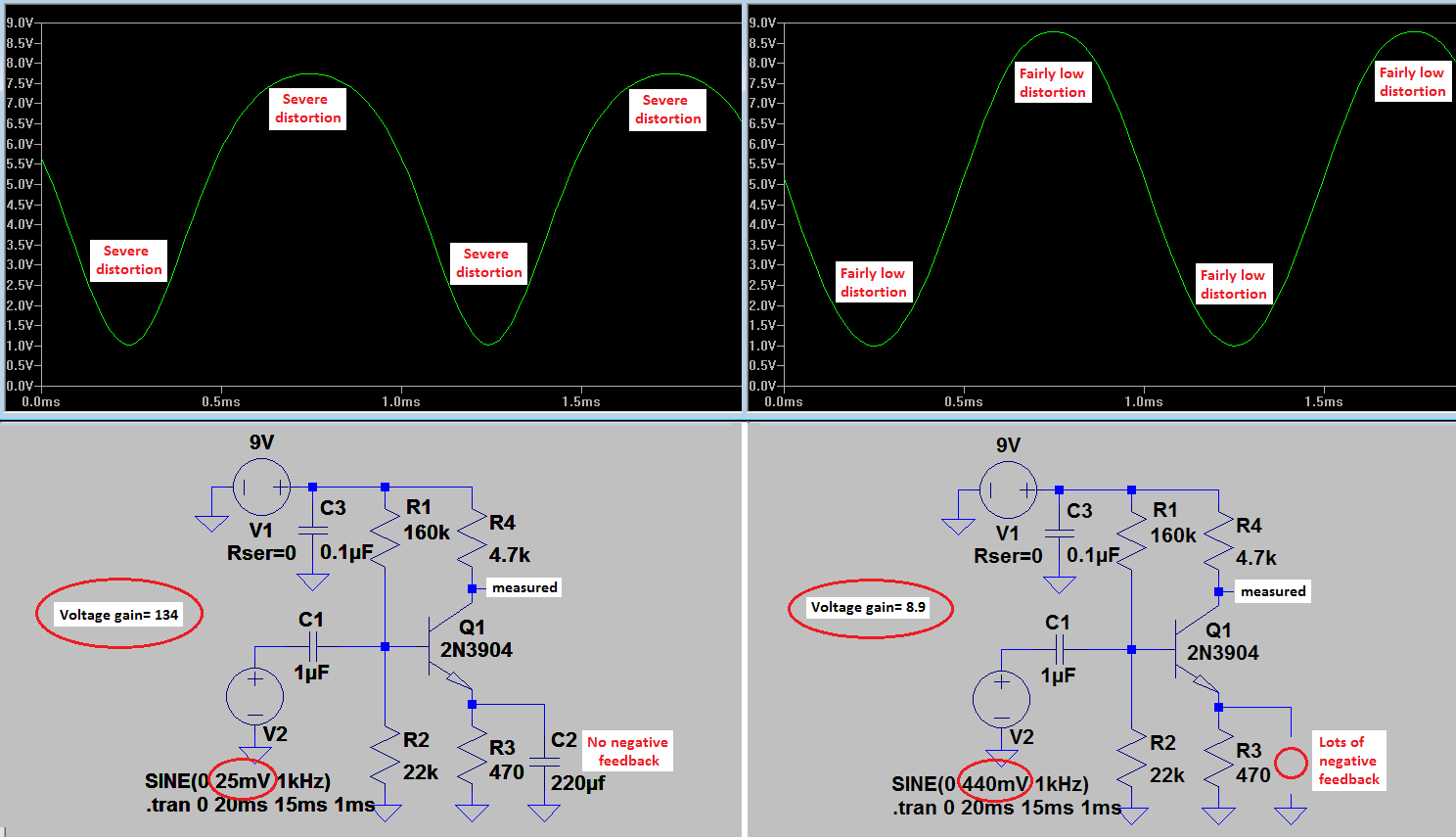Pick the C3 capacitor symbol in left schematic

click(312, 530)
